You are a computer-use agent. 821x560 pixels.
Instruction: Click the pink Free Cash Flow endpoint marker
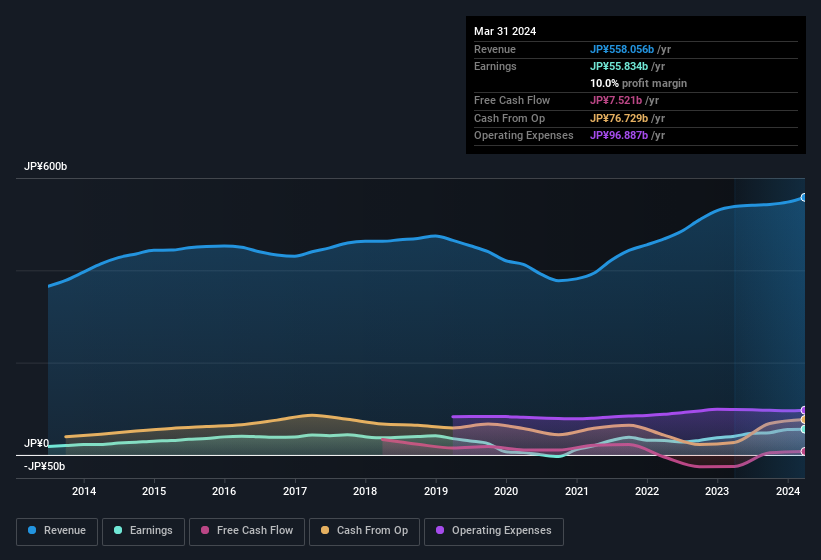803,452
